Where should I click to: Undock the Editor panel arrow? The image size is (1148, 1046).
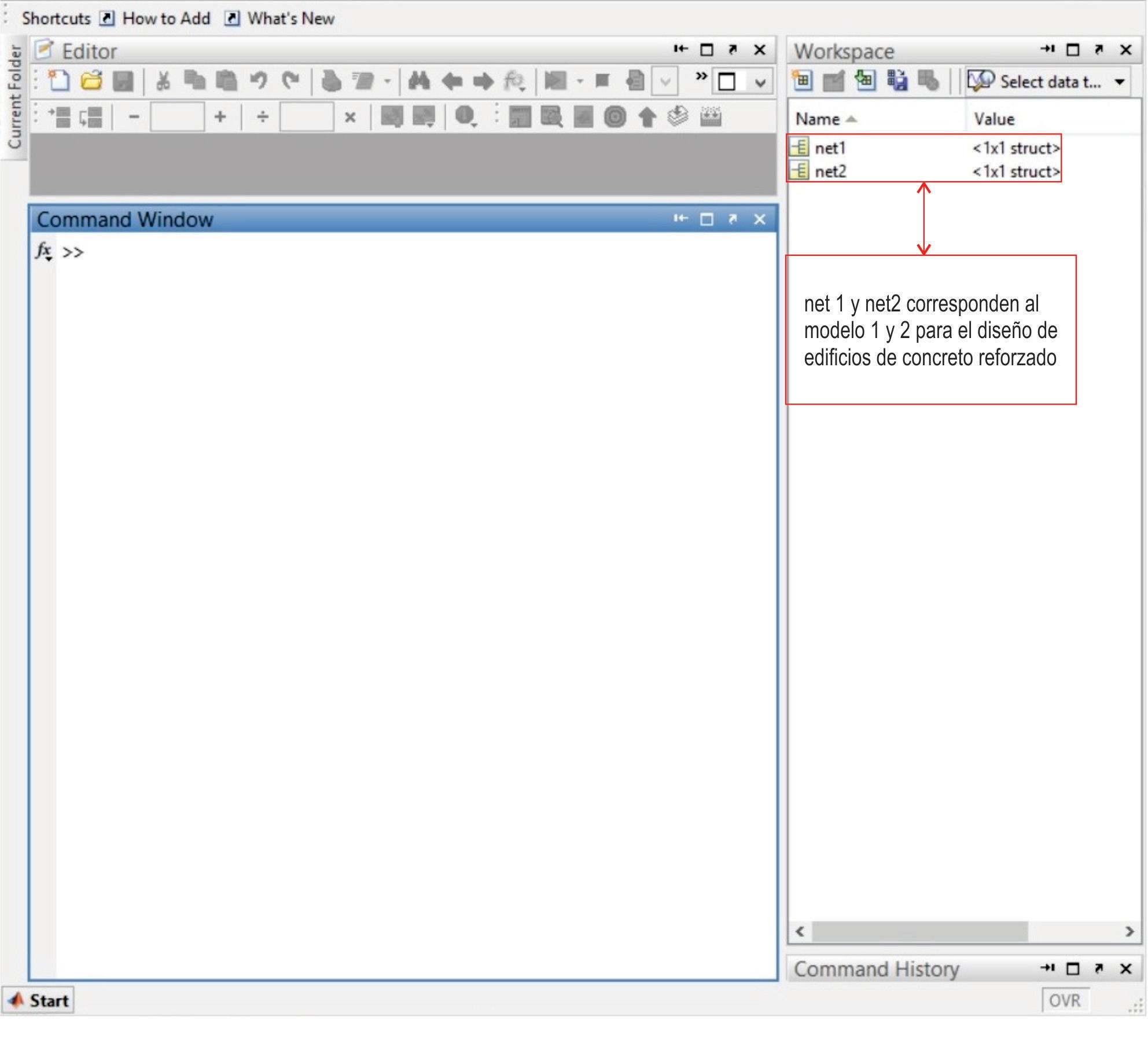(733, 50)
